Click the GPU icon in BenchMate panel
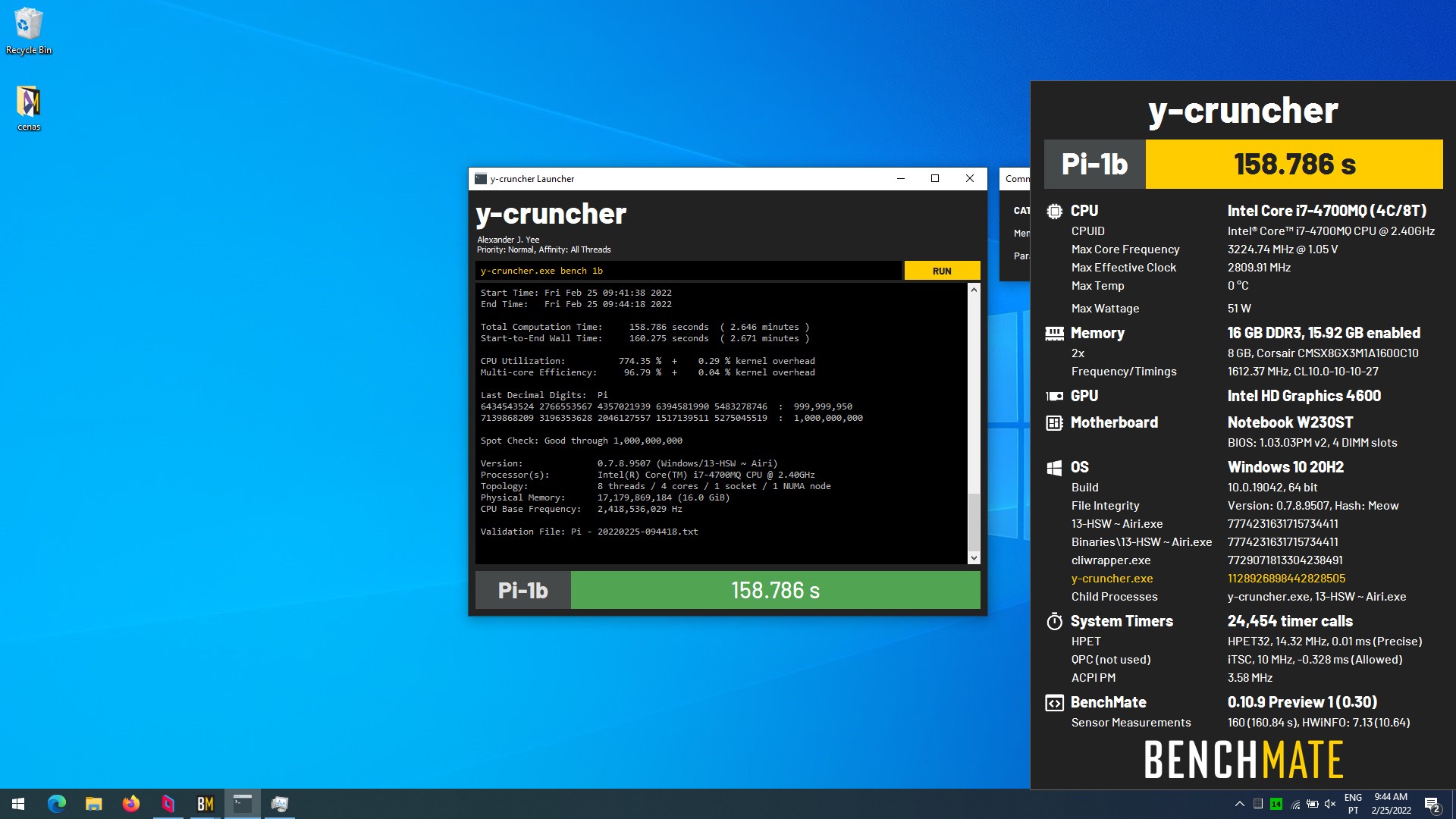The height and width of the screenshot is (819, 1456). 1054,396
